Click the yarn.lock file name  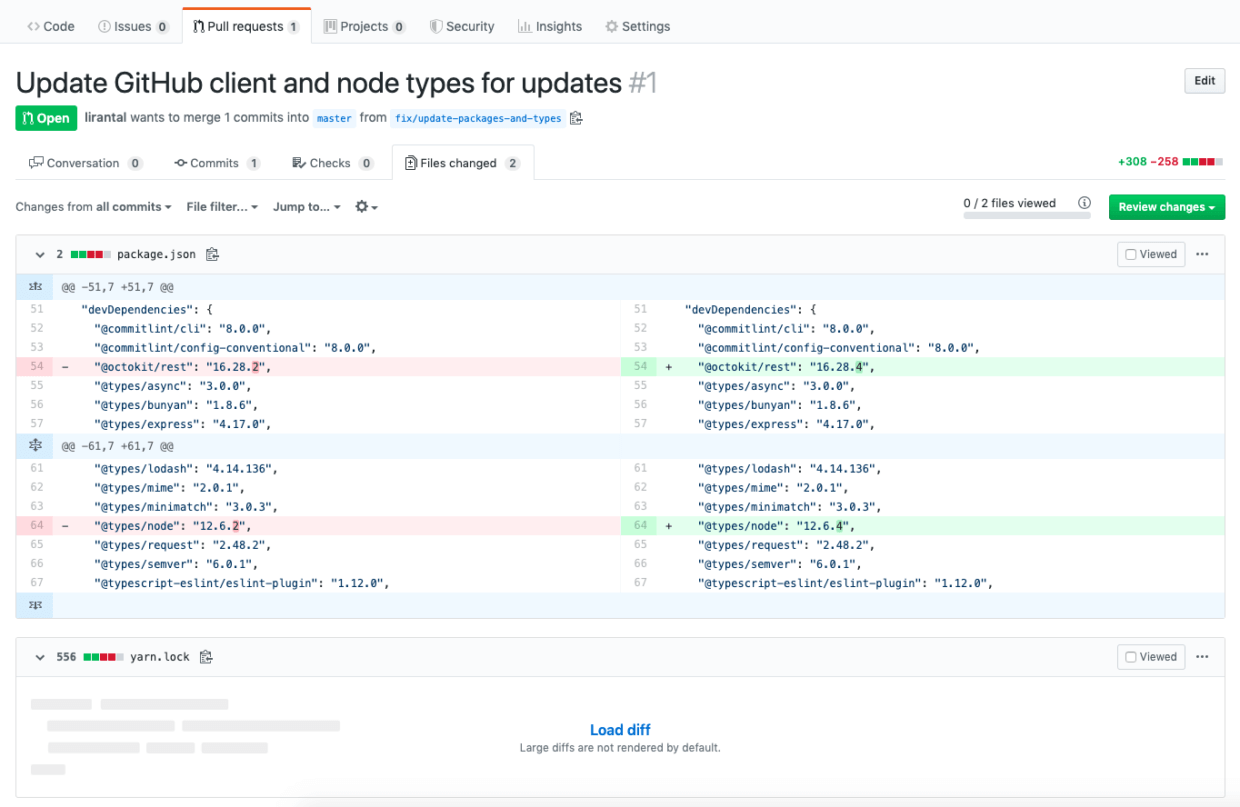point(160,657)
